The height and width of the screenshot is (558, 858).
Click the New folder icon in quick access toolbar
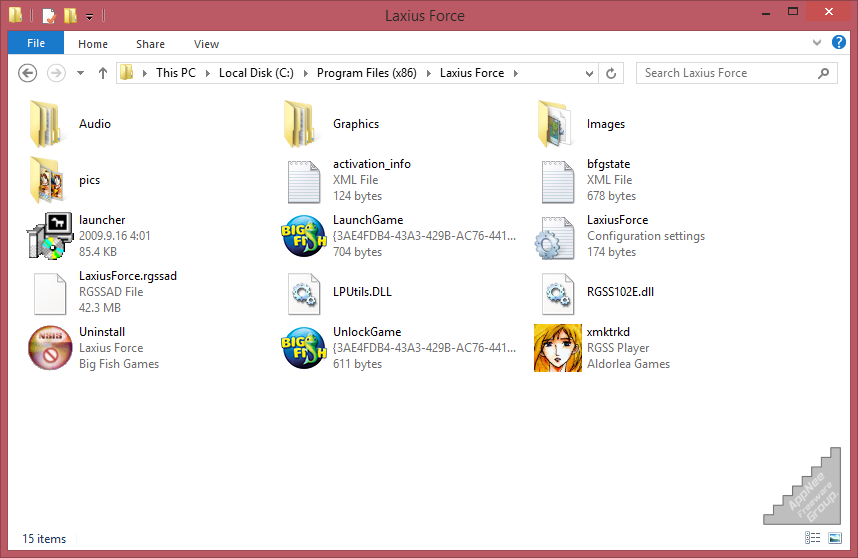click(70, 15)
